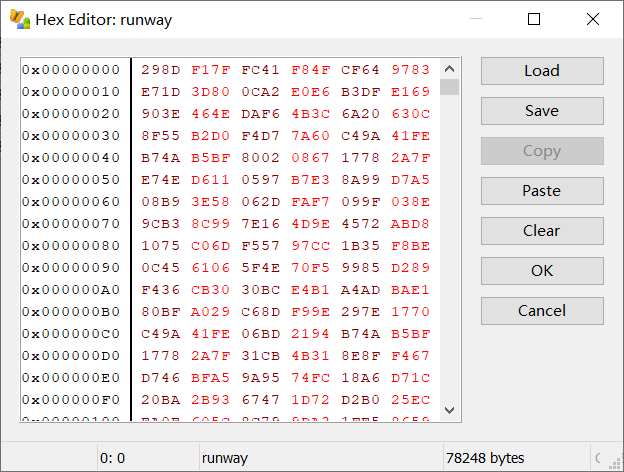Click hex word 3D80

[x=211, y=92]
